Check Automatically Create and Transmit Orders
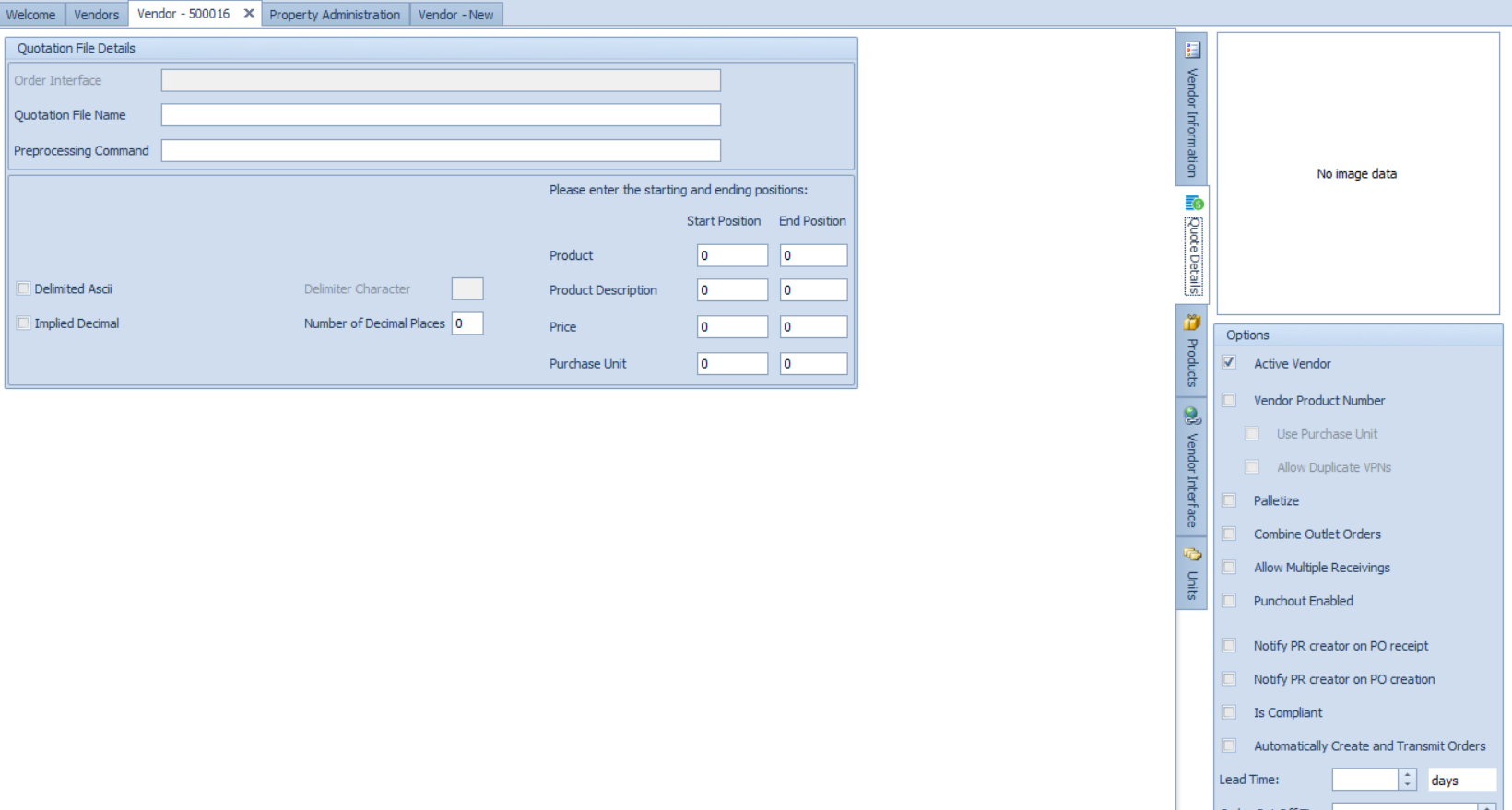The height and width of the screenshot is (810, 1512). 1229,745
